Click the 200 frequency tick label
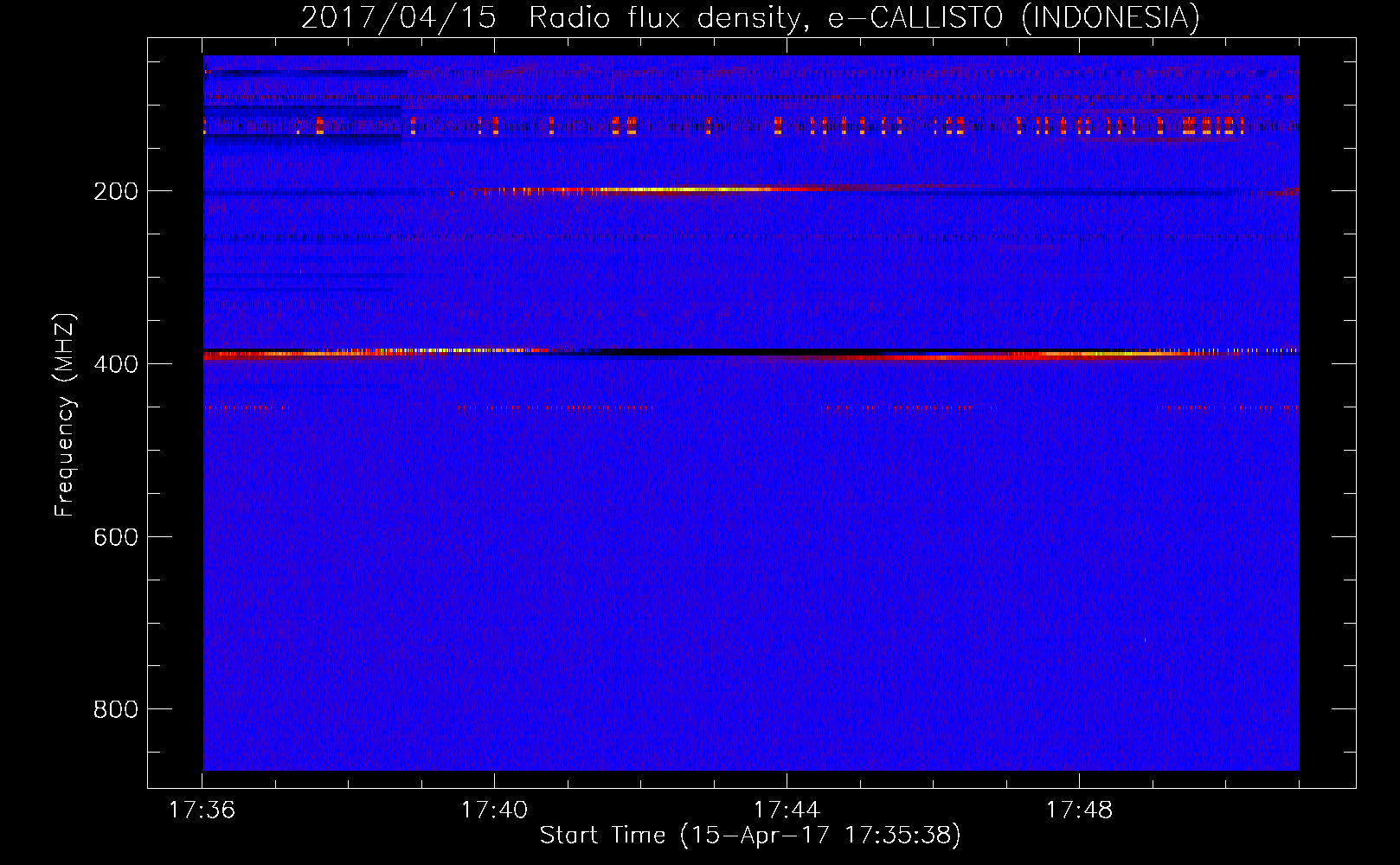The height and width of the screenshot is (865, 1400). pos(116,191)
